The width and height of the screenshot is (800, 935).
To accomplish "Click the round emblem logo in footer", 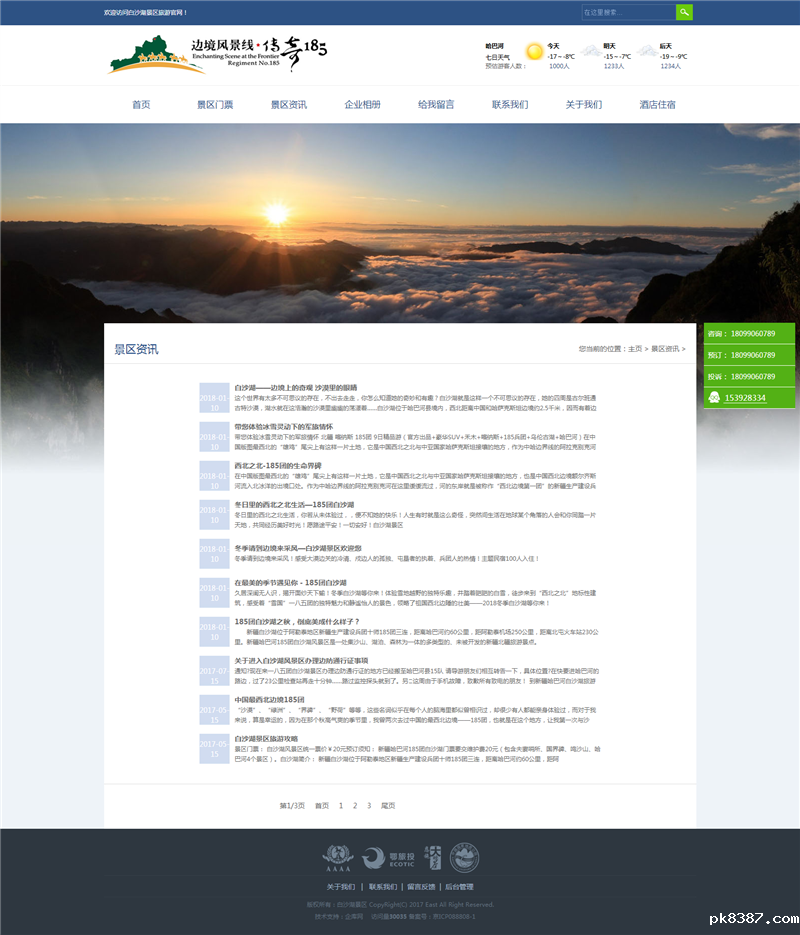I will (x=462, y=858).
